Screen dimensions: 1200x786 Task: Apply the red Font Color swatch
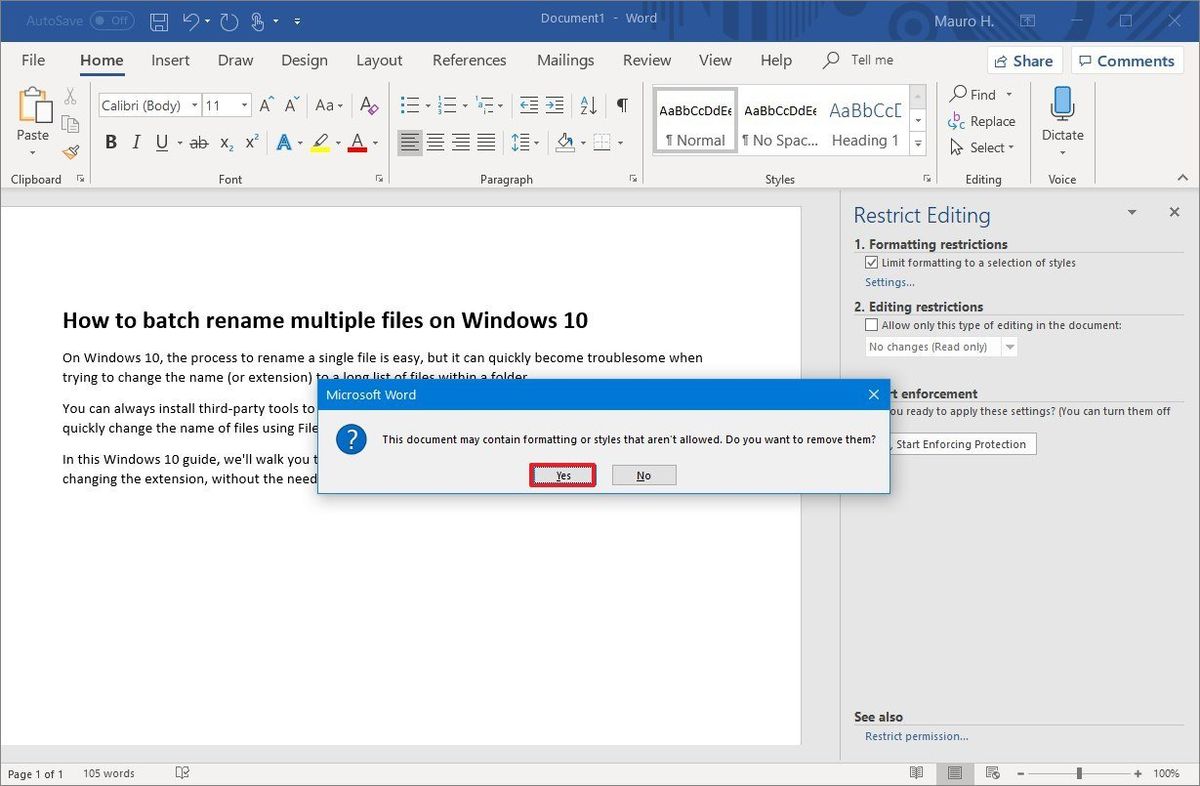point(358,142)
